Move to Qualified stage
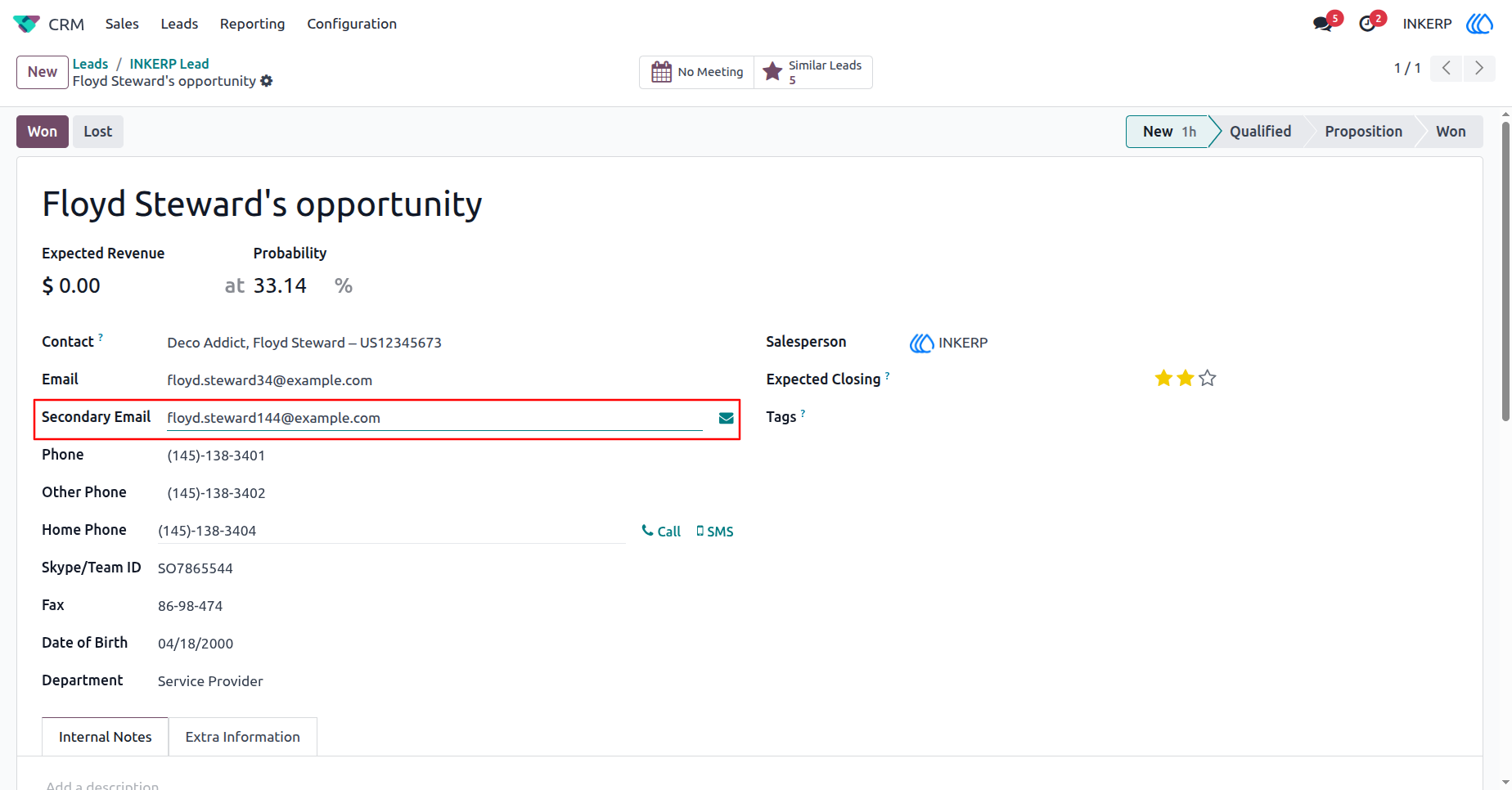Viewport: 1512px width, 790px height. (x=1260, y=132)
